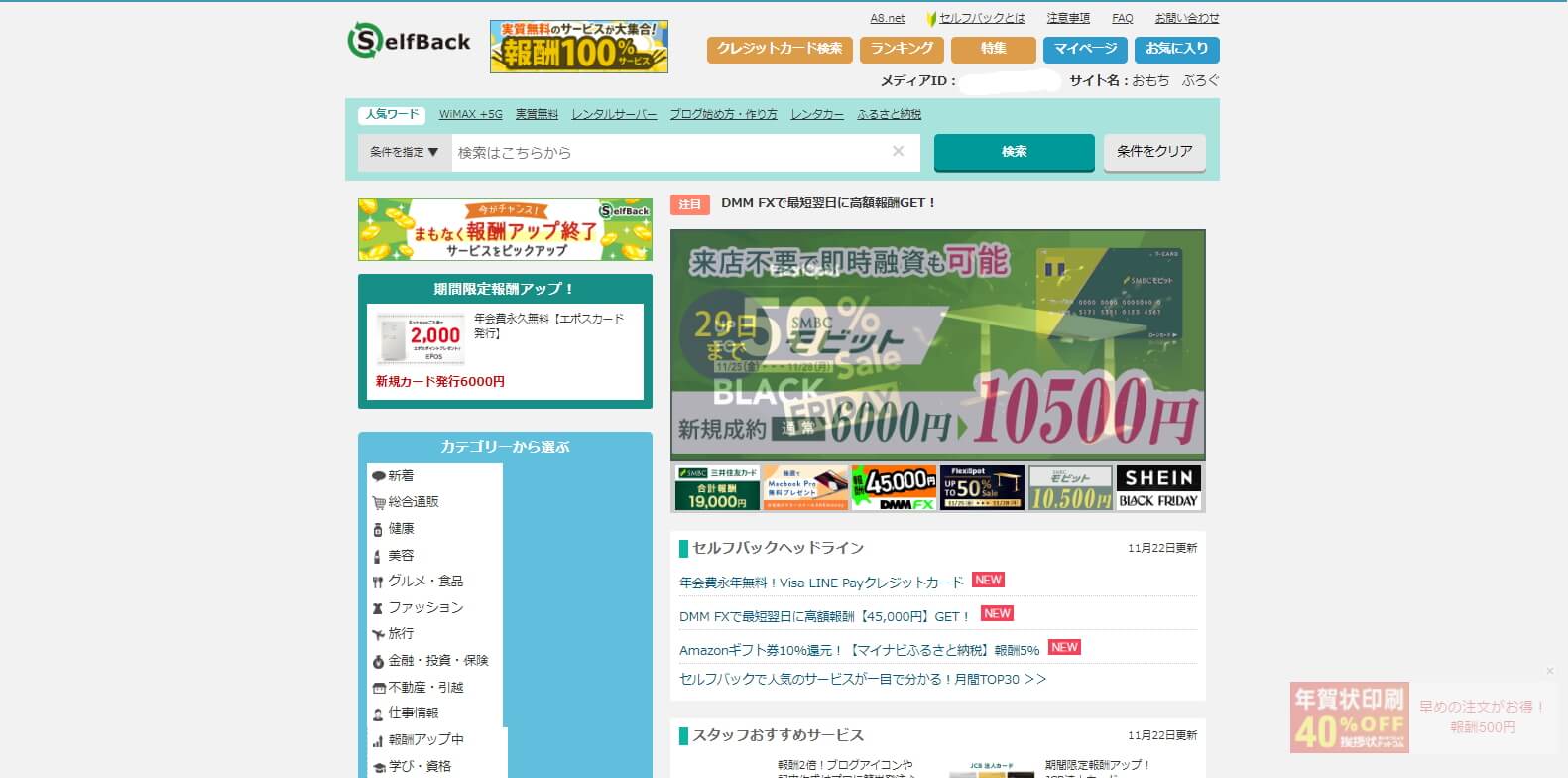Image resolution: width=1568 pixels, height=778 pixels.
Task: Open DMM FXで最短翌日に高額報酬GET headline
Action: [x=828, y=203]
